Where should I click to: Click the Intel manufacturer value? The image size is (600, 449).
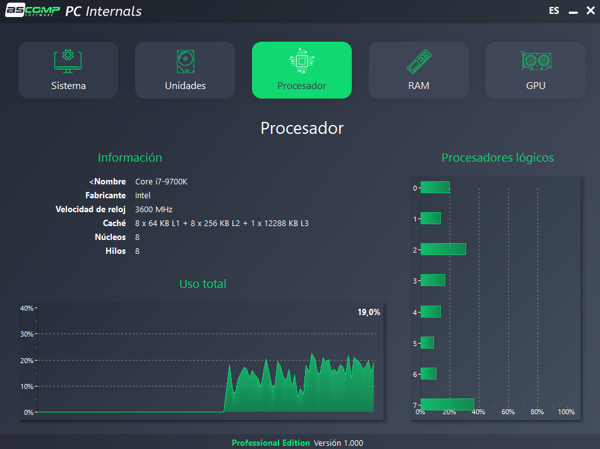click(142, 196)
